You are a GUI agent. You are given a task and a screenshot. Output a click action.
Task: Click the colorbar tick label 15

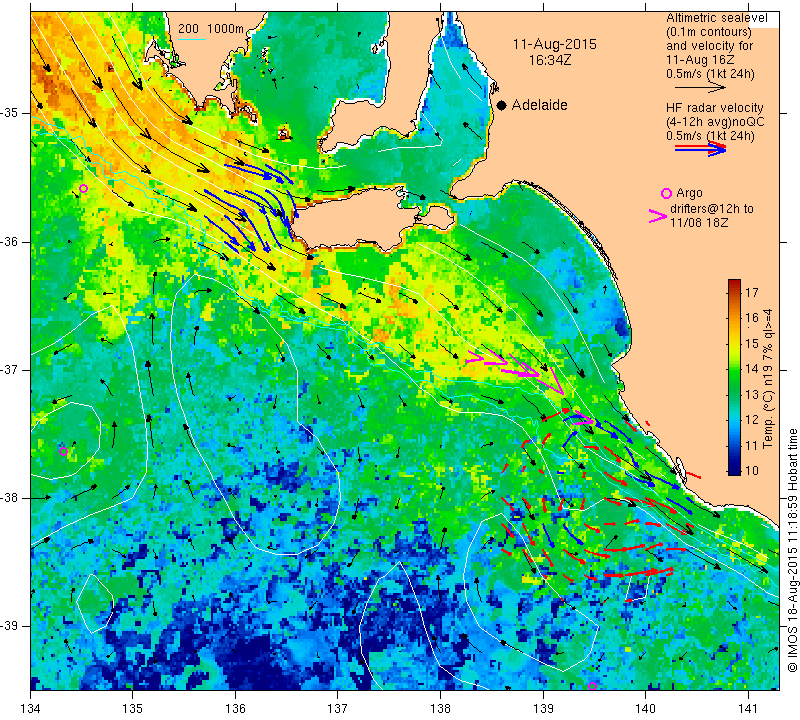752,343
